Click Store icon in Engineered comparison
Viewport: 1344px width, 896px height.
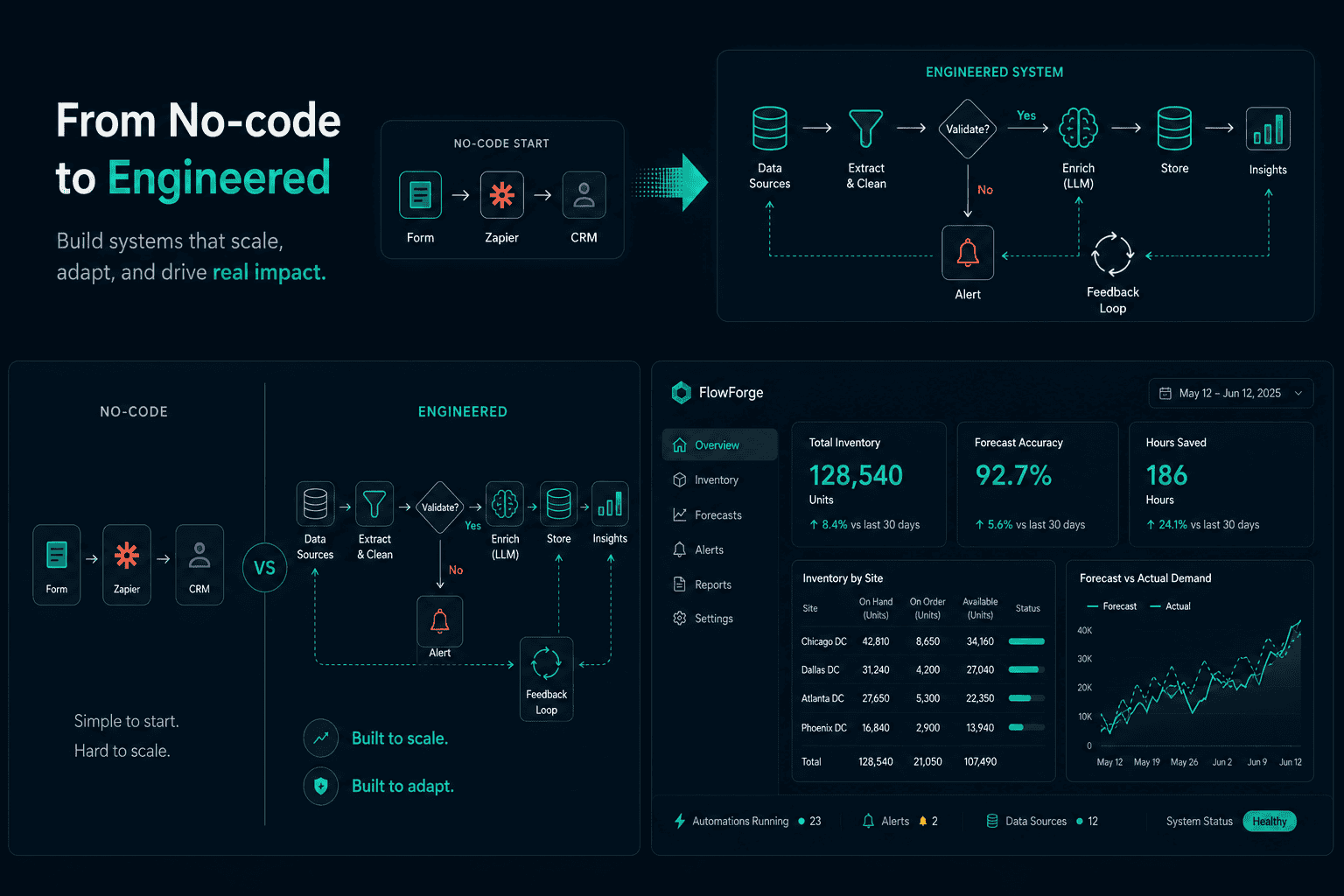558,505
